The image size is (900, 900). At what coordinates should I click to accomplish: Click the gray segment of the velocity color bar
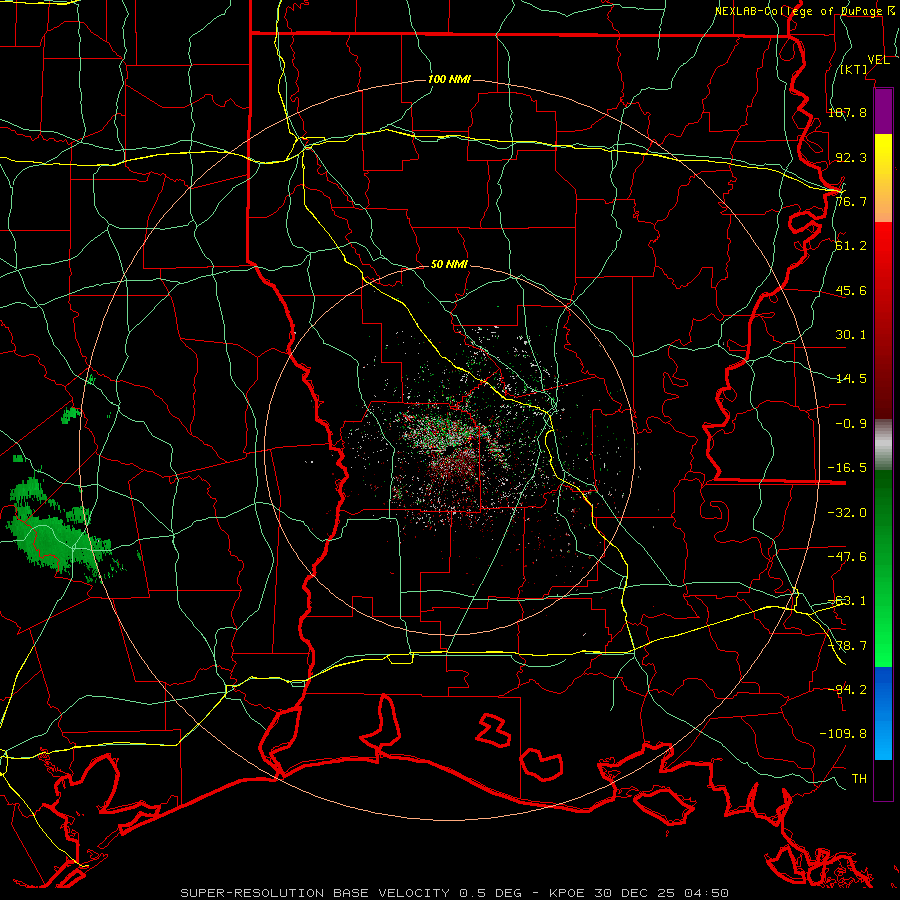click(x=883, y=444)
